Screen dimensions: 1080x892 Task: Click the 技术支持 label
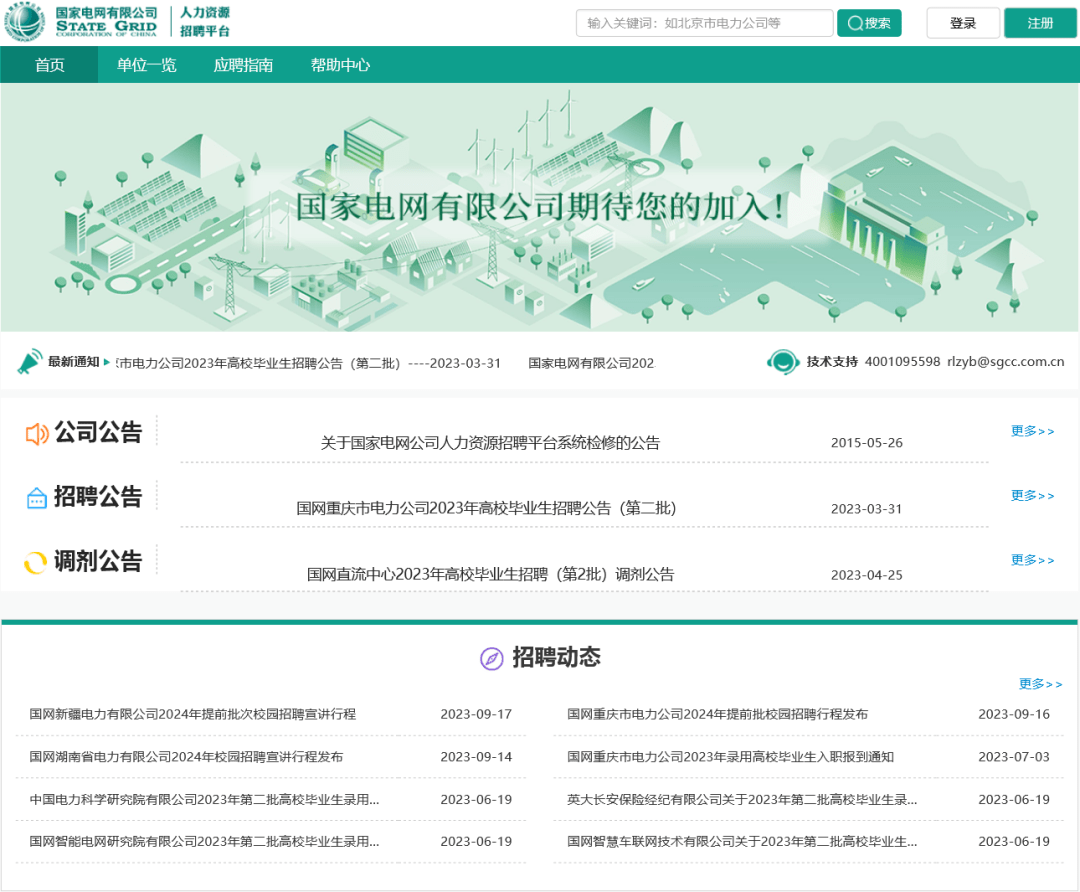click(x=832, y=362)
